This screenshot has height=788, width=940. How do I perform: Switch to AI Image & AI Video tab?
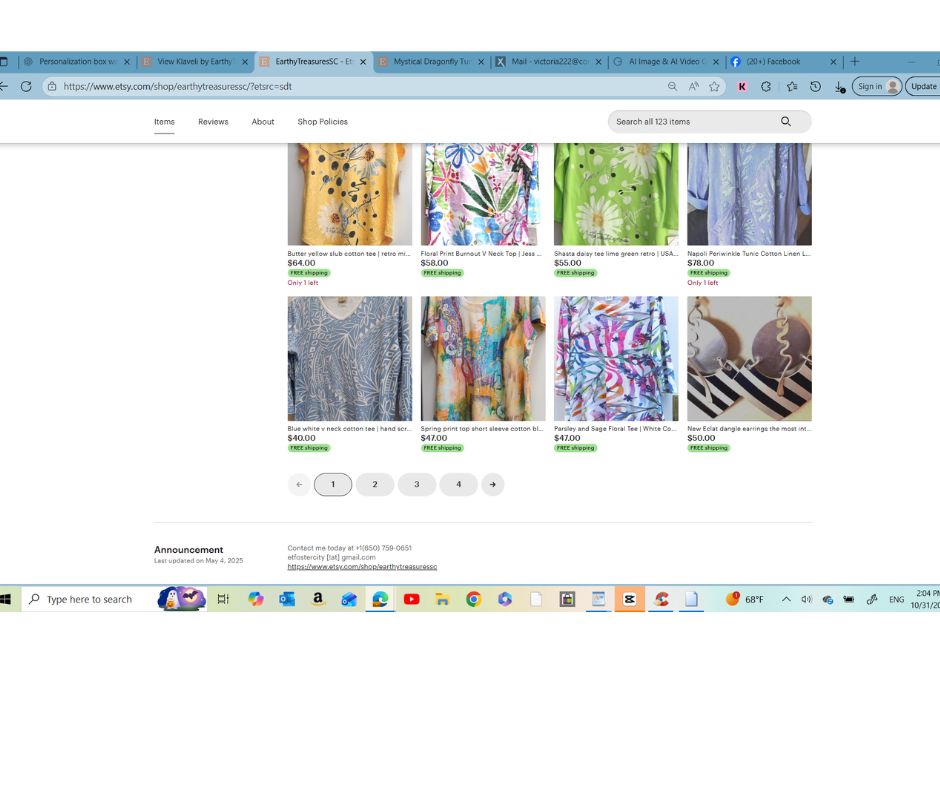point(667,61)
